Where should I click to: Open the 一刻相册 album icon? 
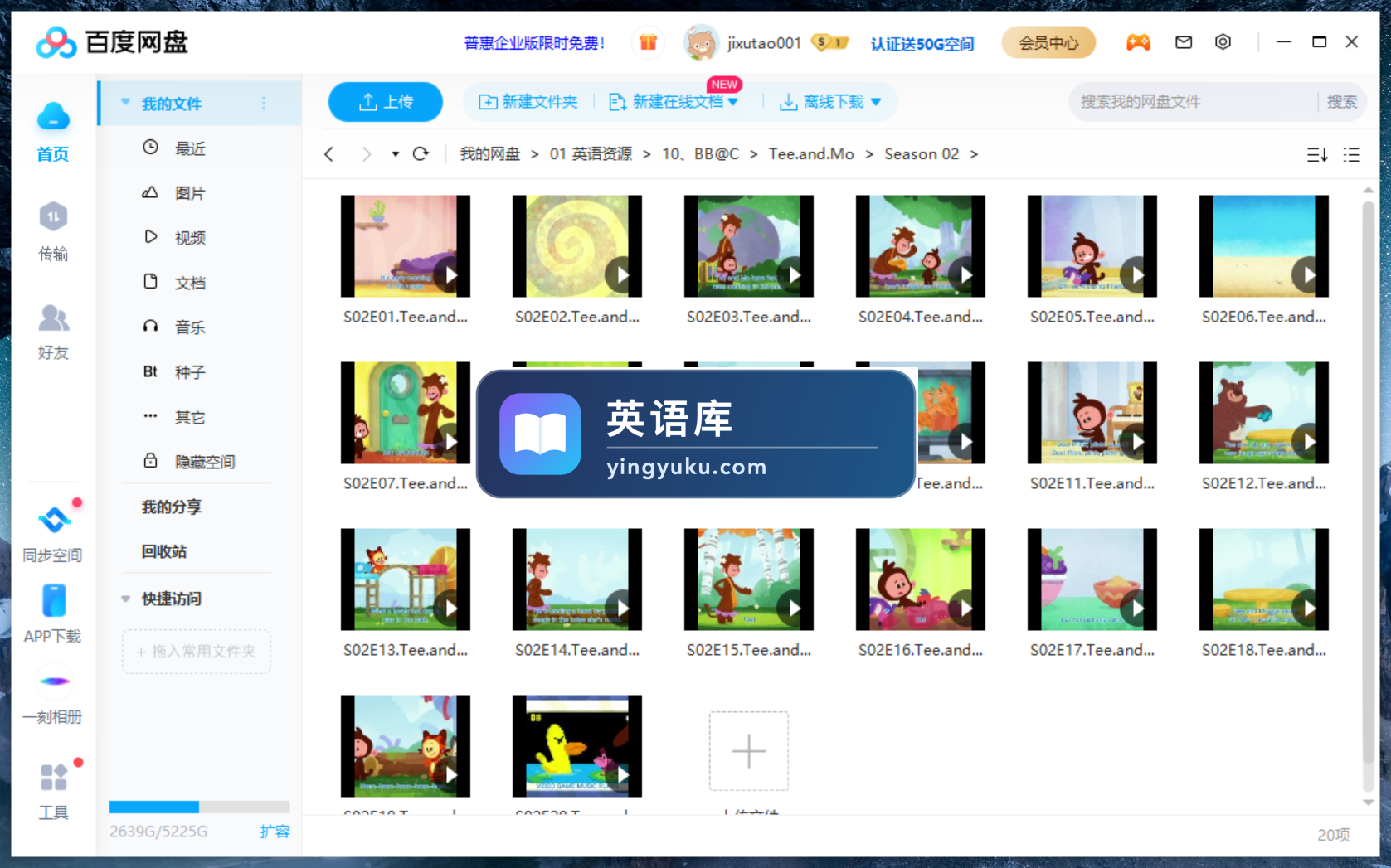click(x=54, y=681)
